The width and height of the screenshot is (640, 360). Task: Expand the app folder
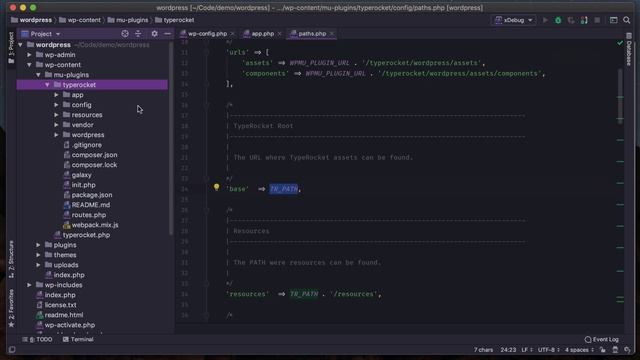[x=56, y=95]
